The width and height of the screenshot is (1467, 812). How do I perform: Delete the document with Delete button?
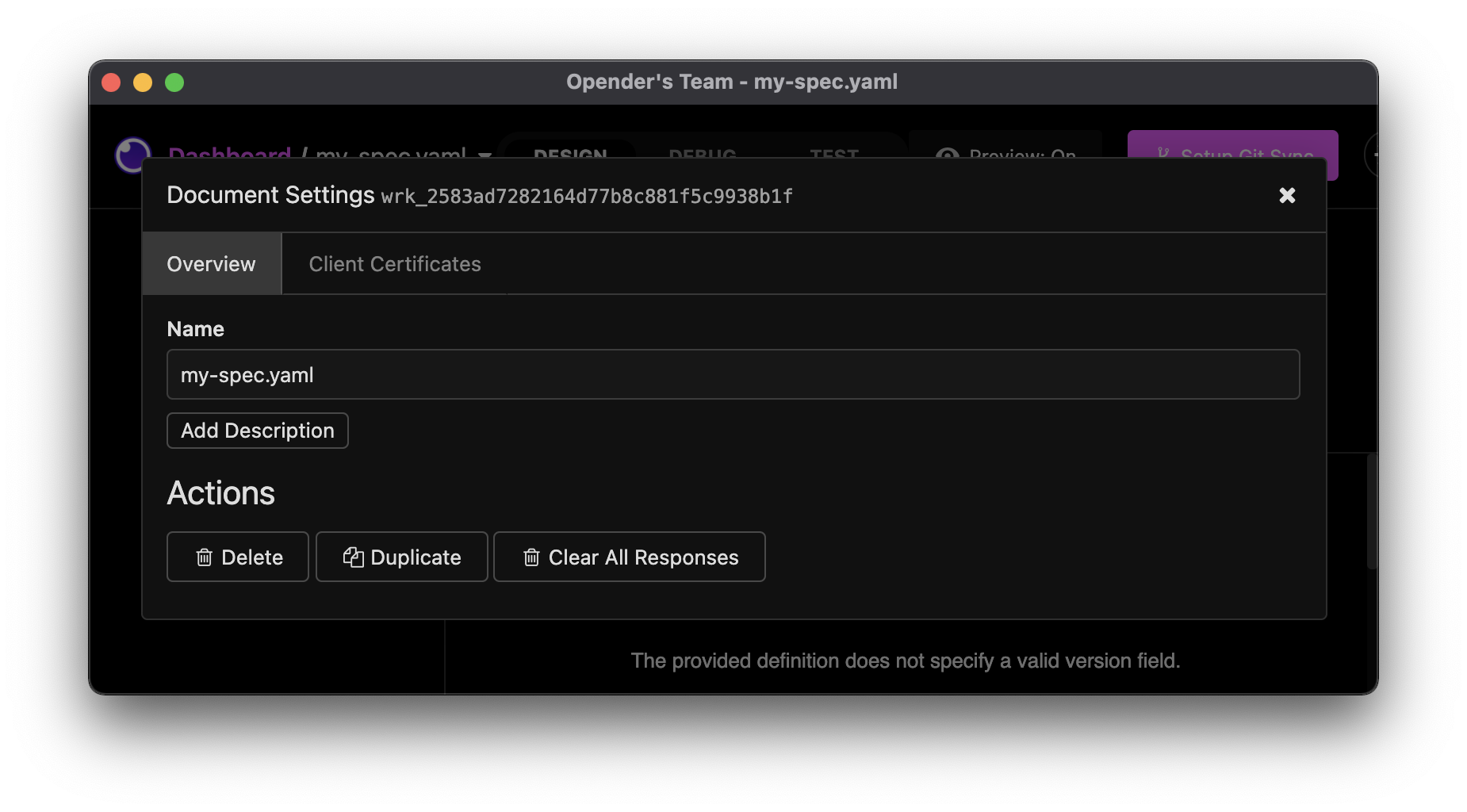238,557
